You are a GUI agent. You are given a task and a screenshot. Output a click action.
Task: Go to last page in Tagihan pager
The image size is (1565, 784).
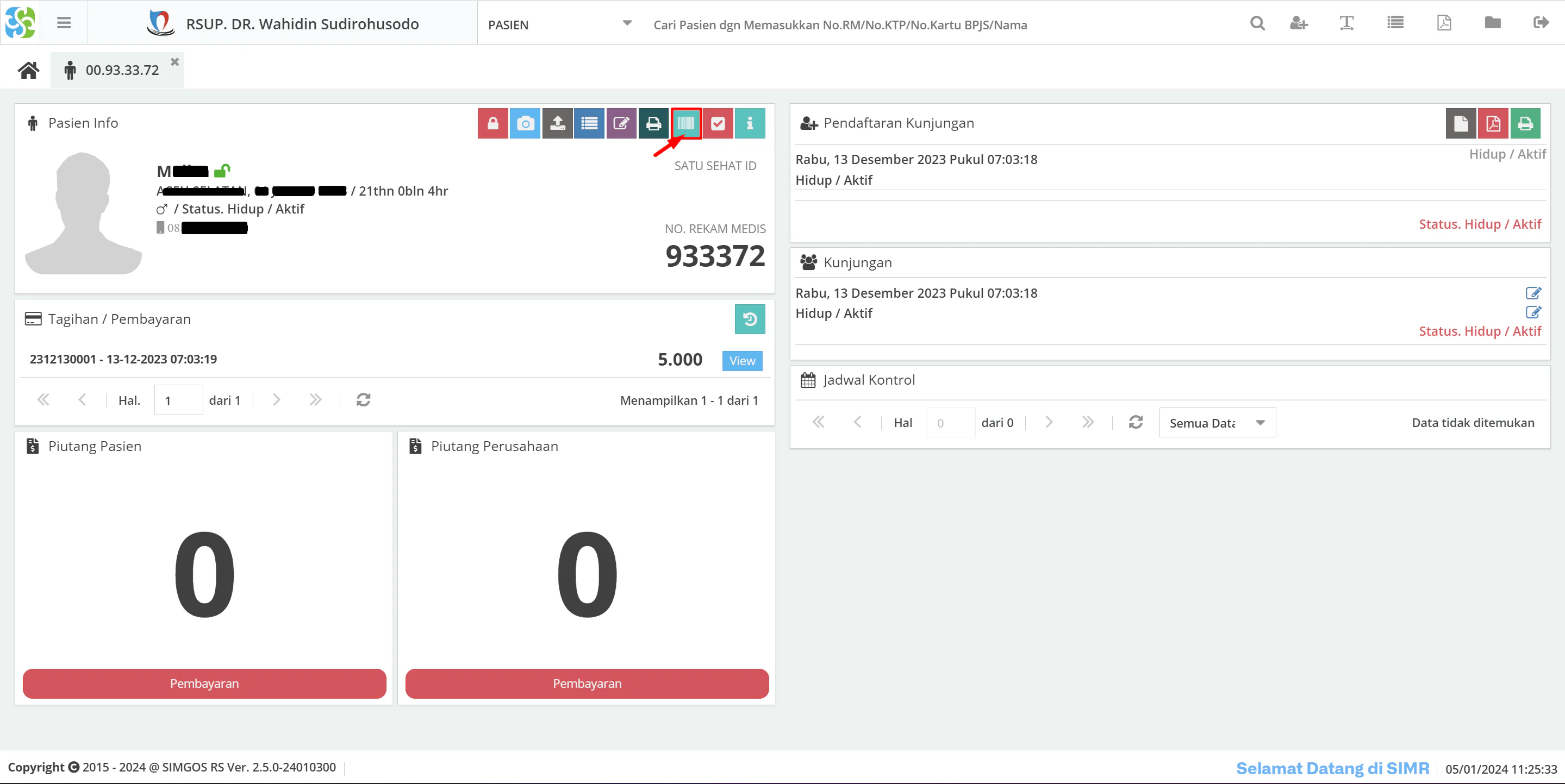tap(315, 399)
